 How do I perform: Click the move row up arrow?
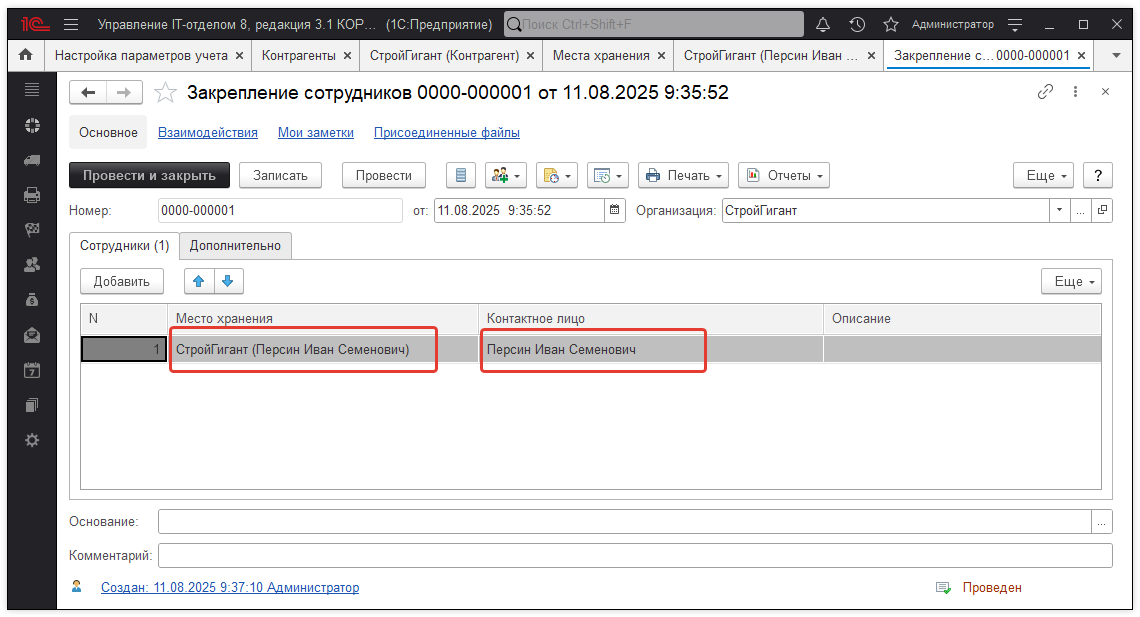tap(199, 281)
